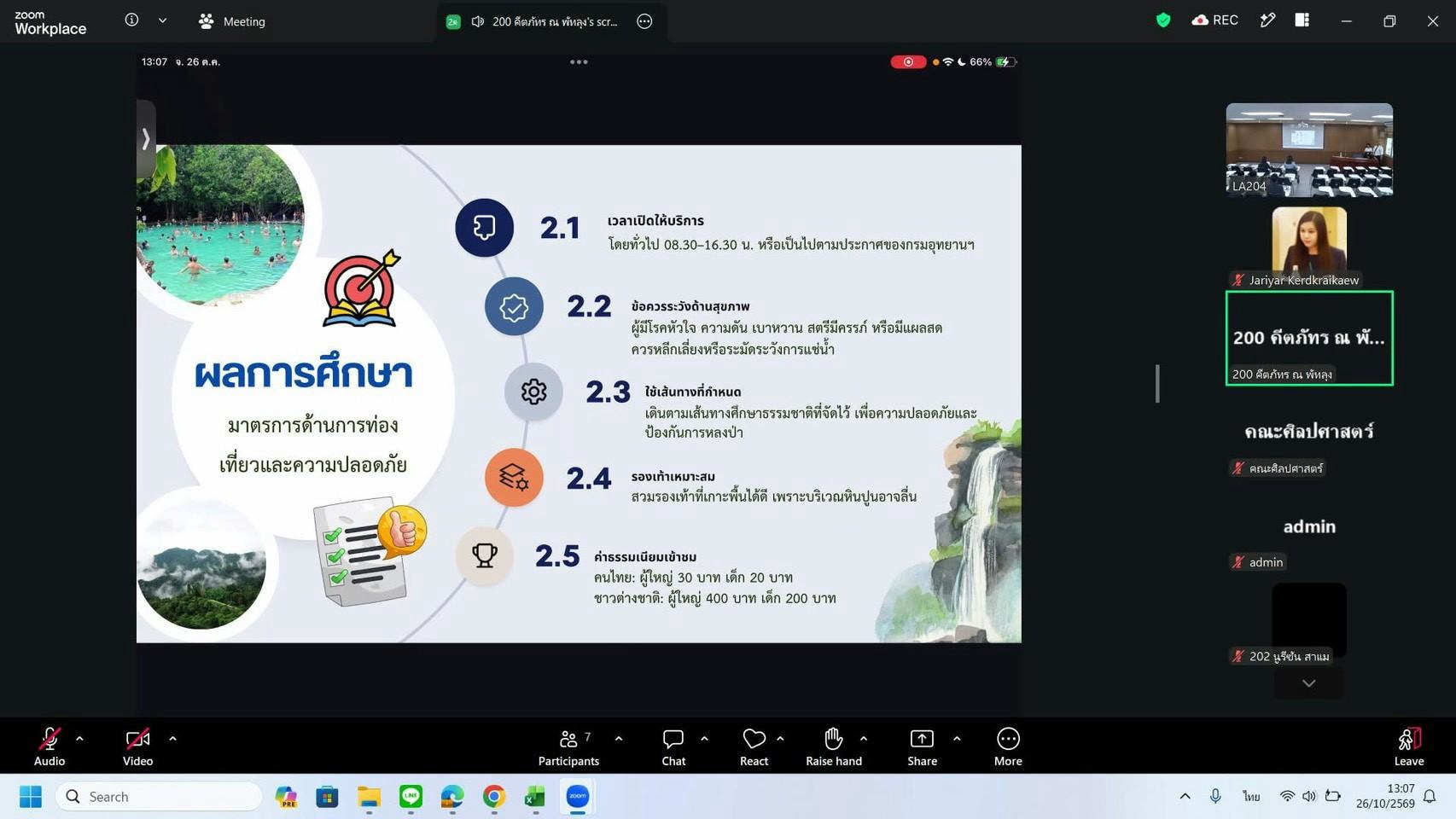
Task: Open the annotation pen tool icon
Action: pos(1267,20)
